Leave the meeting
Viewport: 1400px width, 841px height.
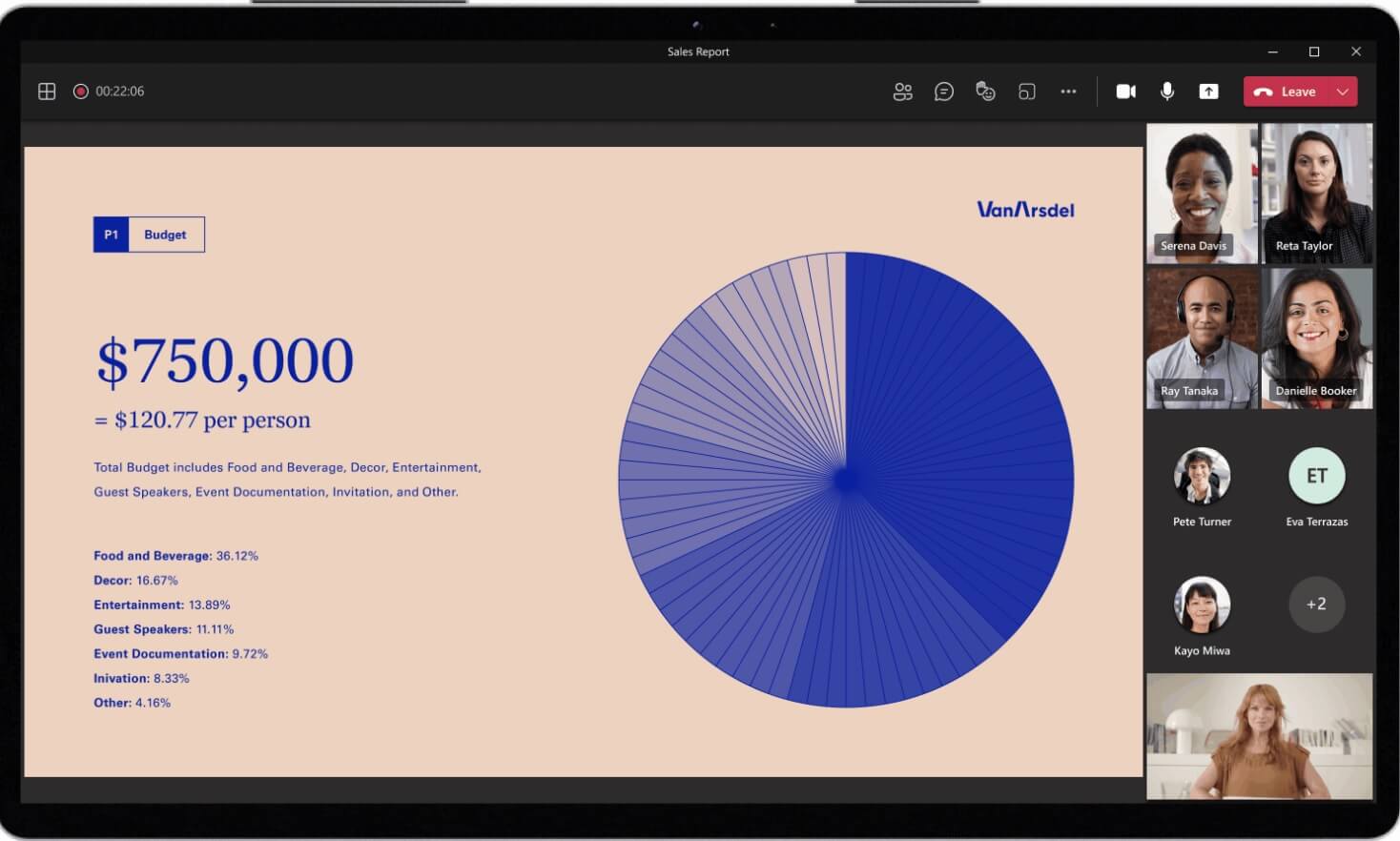1287,92
